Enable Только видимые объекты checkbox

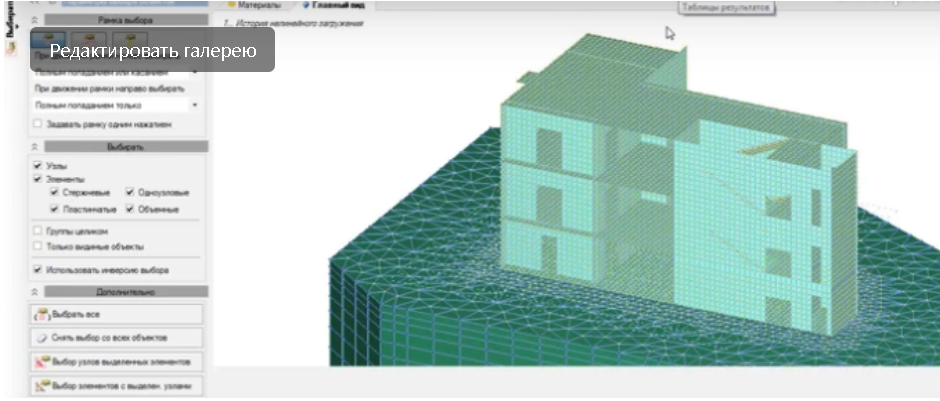38,246
